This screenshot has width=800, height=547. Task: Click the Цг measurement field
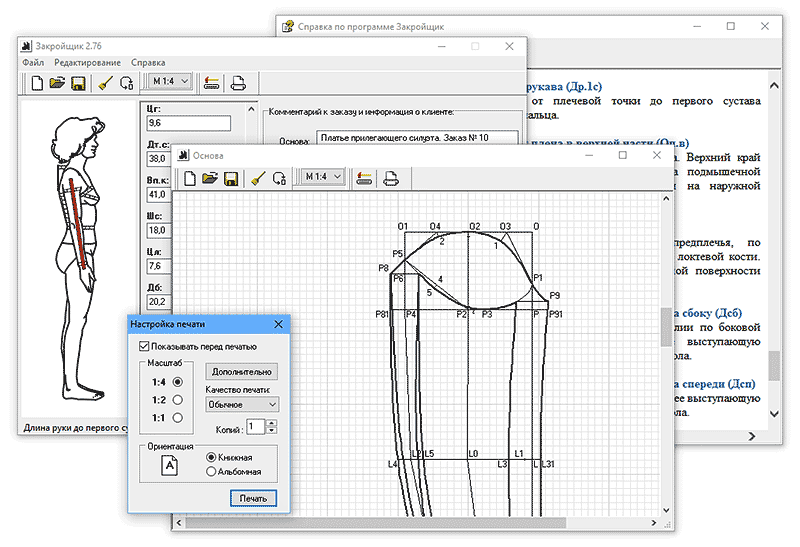189,123
